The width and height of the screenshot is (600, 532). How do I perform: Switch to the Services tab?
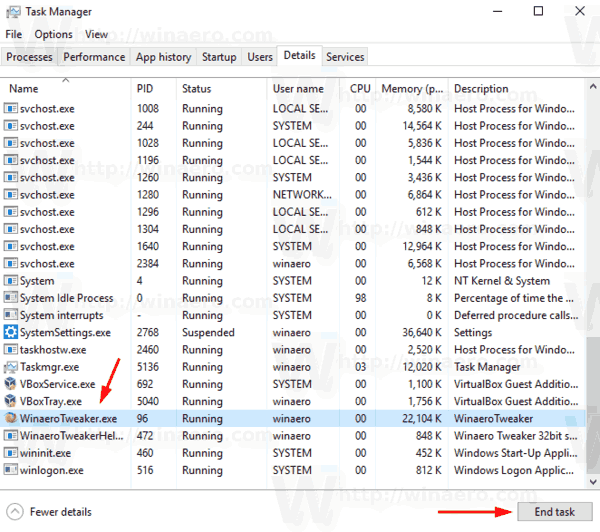coord(345,57)
